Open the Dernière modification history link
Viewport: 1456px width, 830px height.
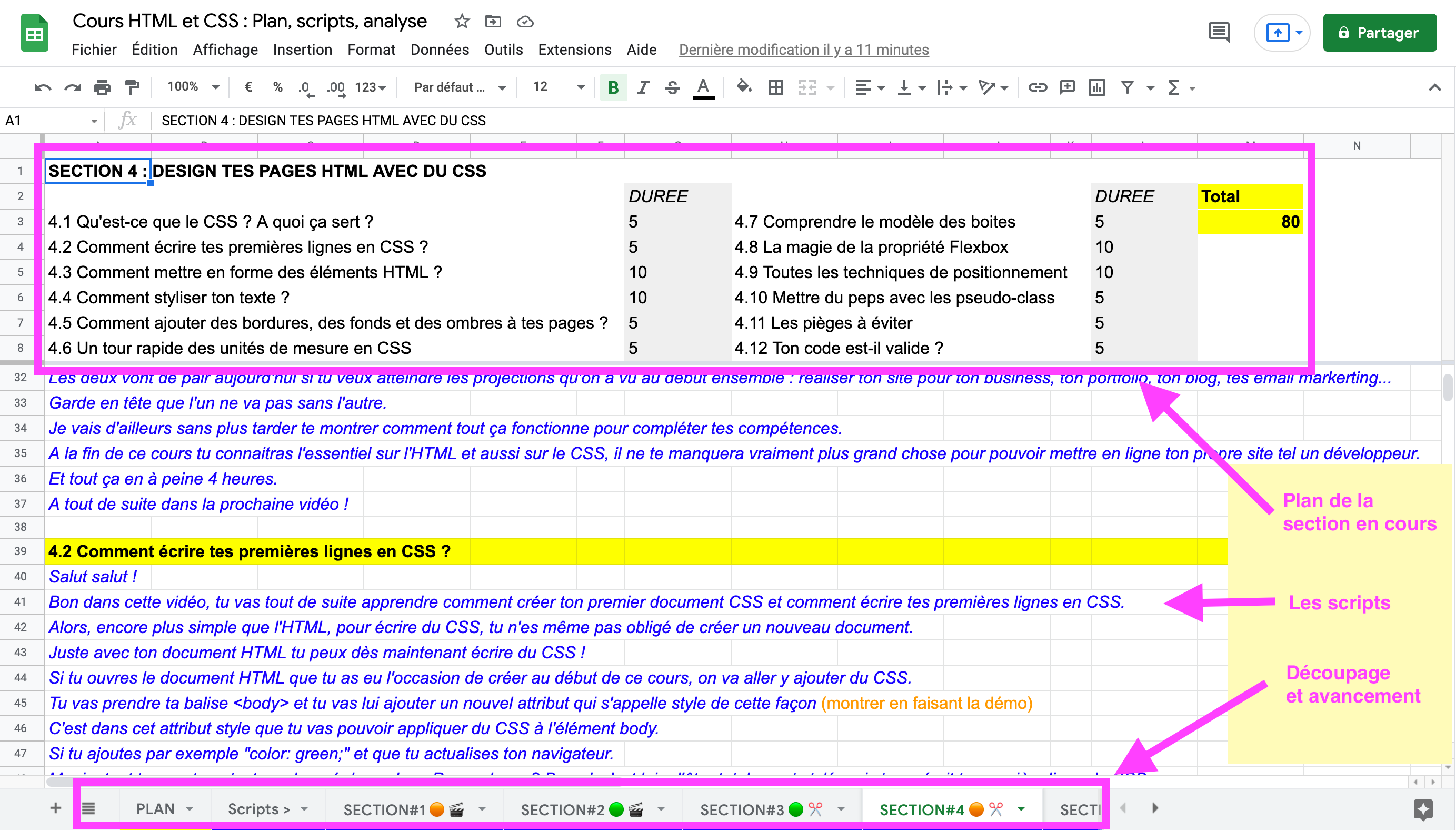[803, 50]
